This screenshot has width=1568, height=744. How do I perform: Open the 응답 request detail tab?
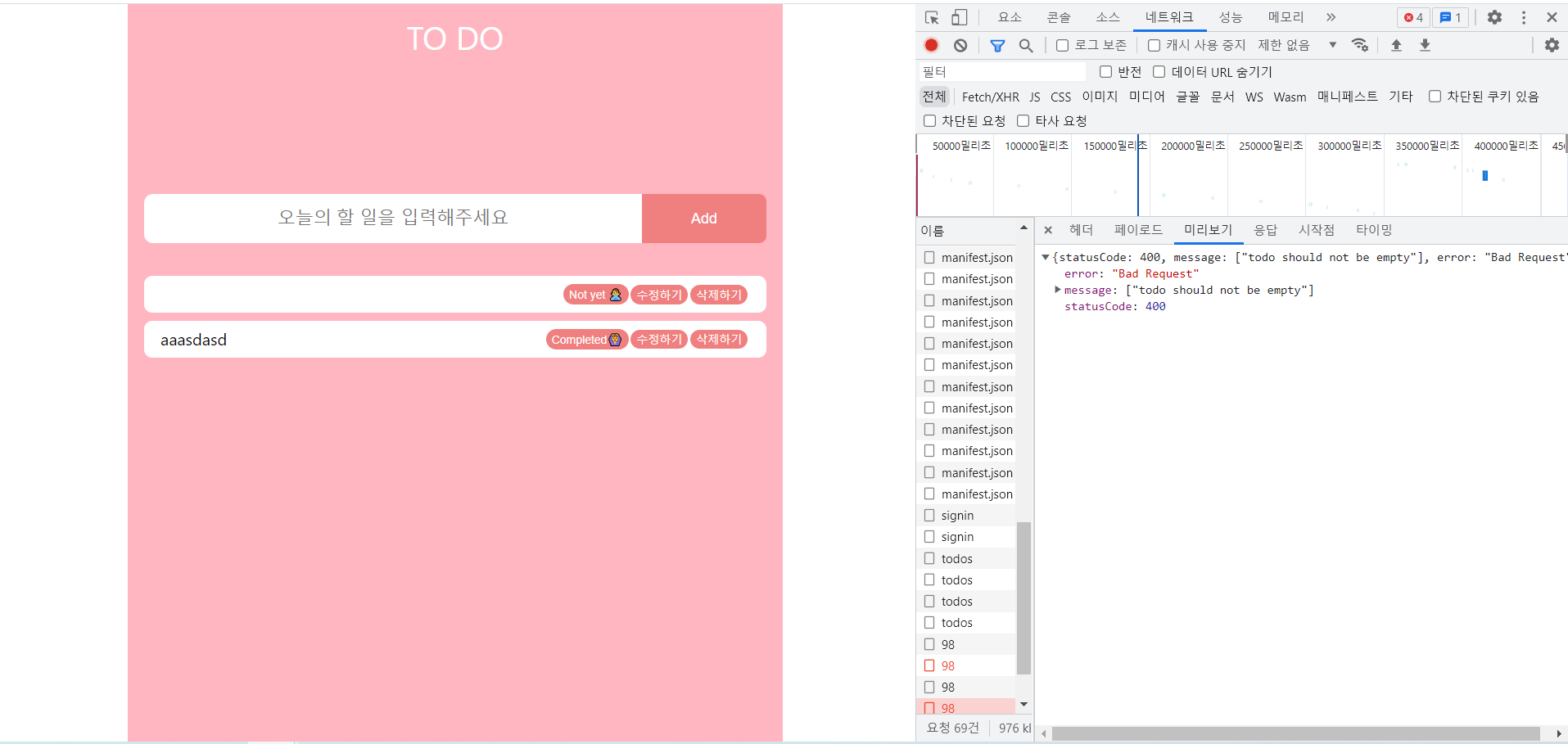1265,230
